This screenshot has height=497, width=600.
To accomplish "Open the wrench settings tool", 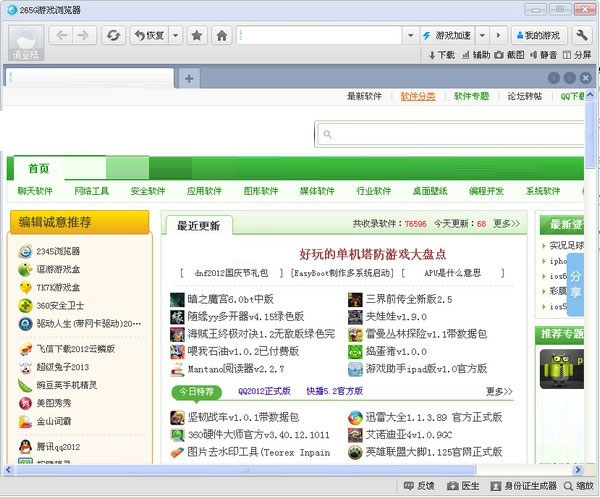I will [582, 36].
